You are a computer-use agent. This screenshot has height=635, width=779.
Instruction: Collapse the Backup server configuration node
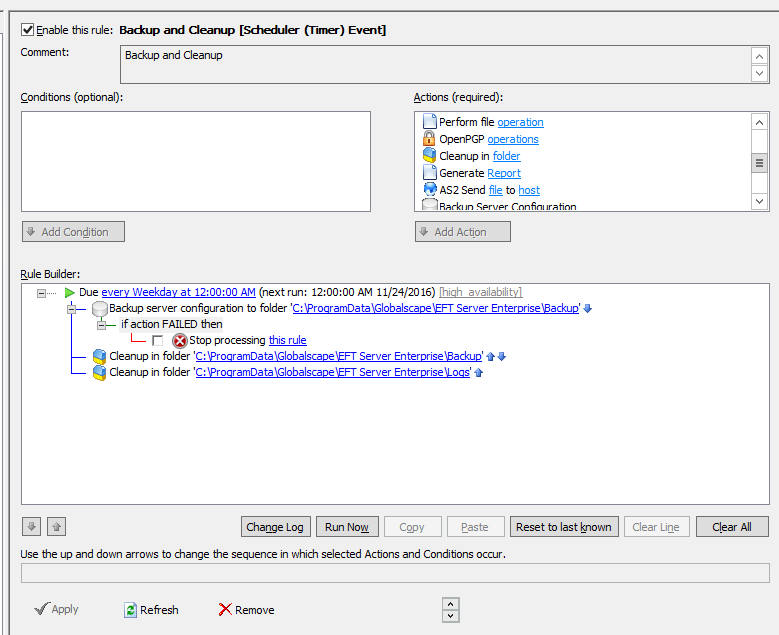(x=72, y=309)
